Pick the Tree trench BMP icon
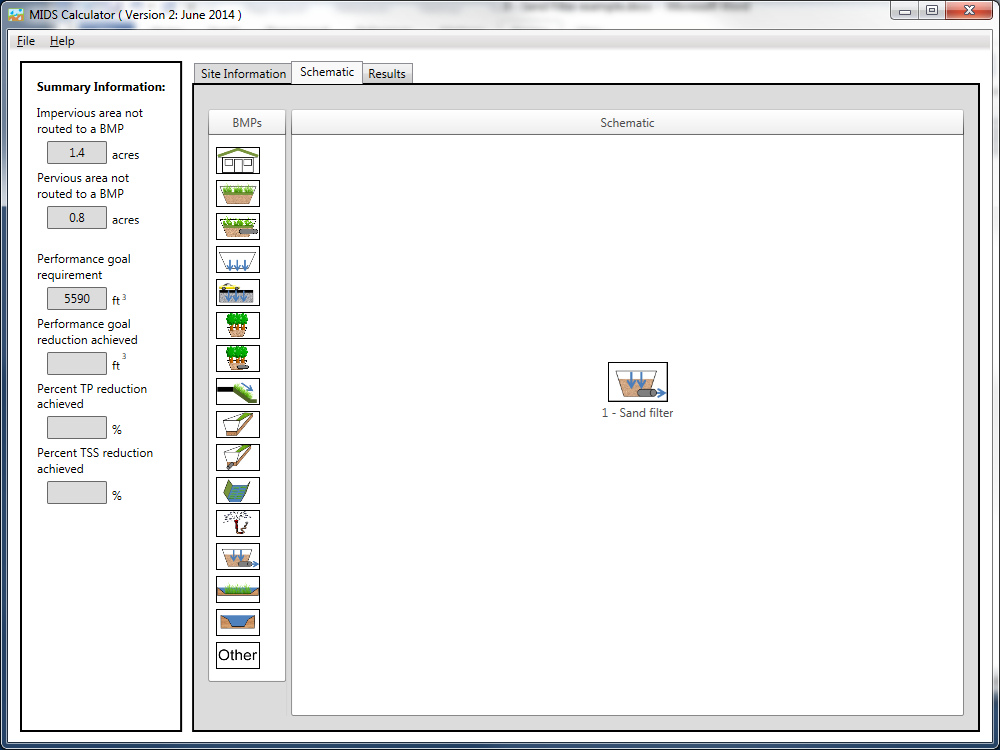Screen dimensions: 1000x750 (237, 325)
